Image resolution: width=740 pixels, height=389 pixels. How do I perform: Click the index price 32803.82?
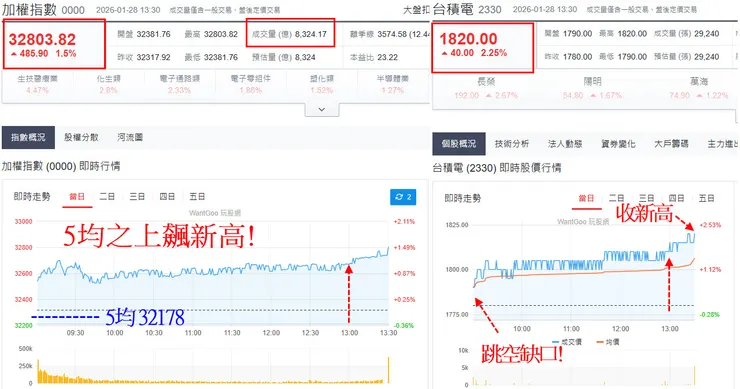point(42,39)
